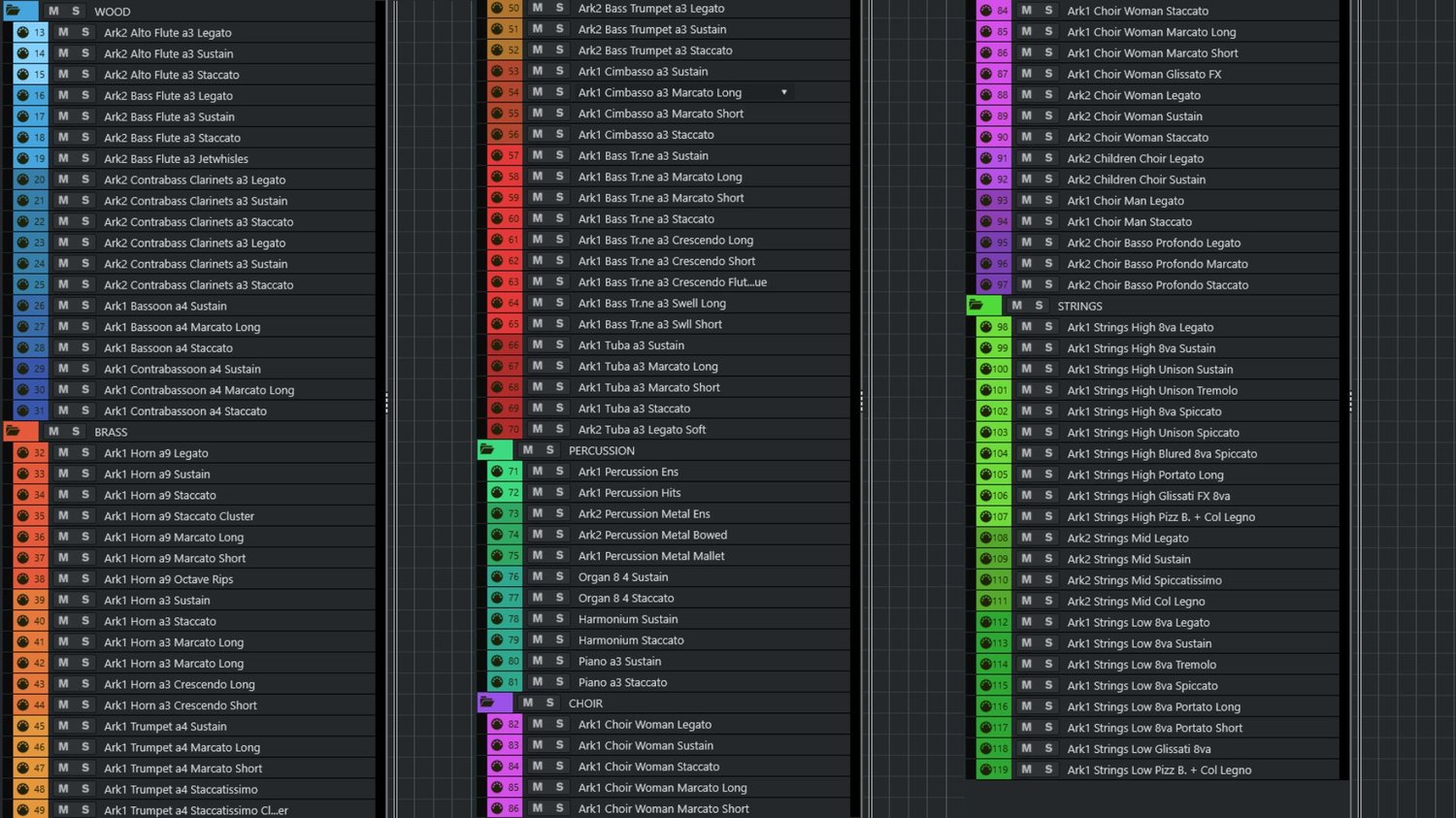Click the blue color number cell of track 18
1456x818 pixels.
40,138
